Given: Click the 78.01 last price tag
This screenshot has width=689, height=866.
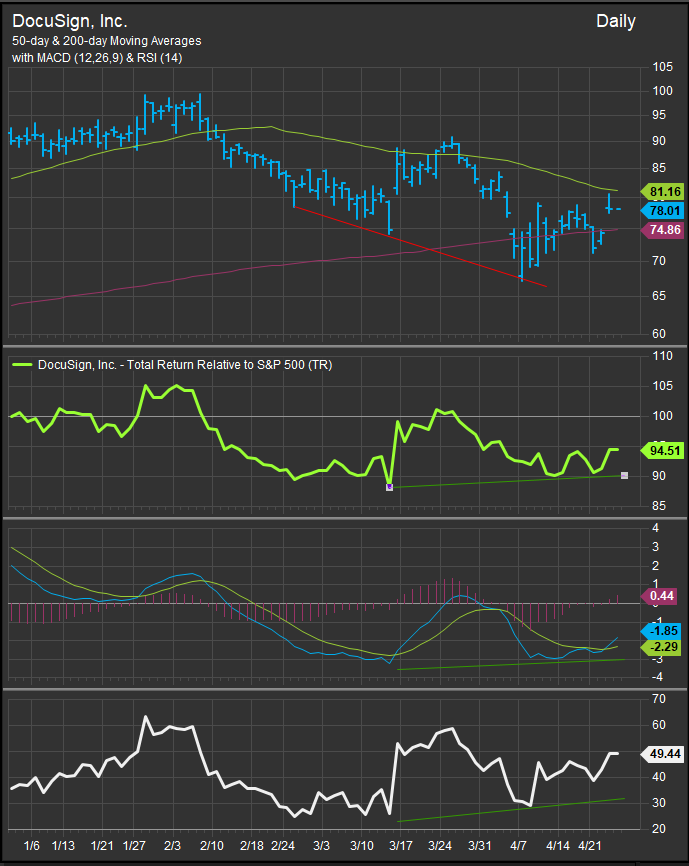Looking at the screenshot, I should [662, 210].
